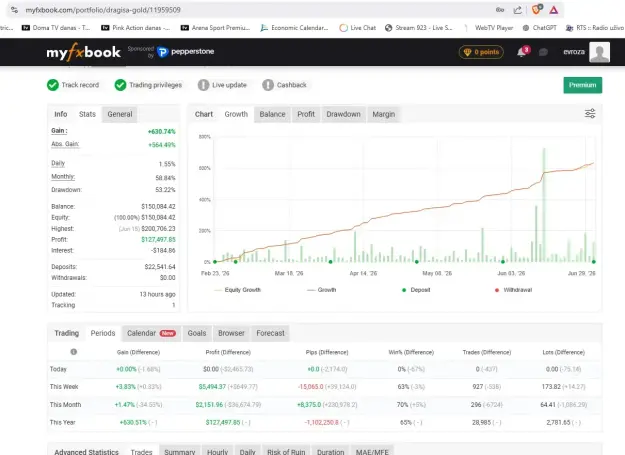Click the tall green bar in mid-June
This screenshot has height=455, width=625.
pyautogui.click(x=544, y=205)
